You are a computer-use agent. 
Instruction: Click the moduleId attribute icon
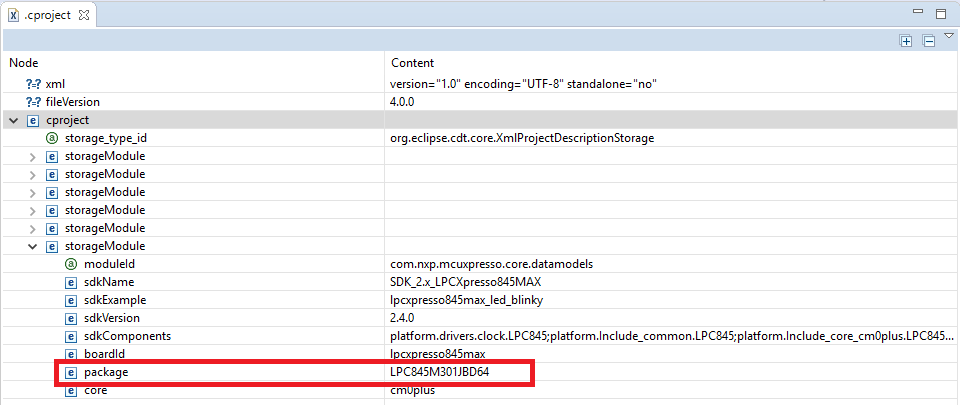coord(70,264)
